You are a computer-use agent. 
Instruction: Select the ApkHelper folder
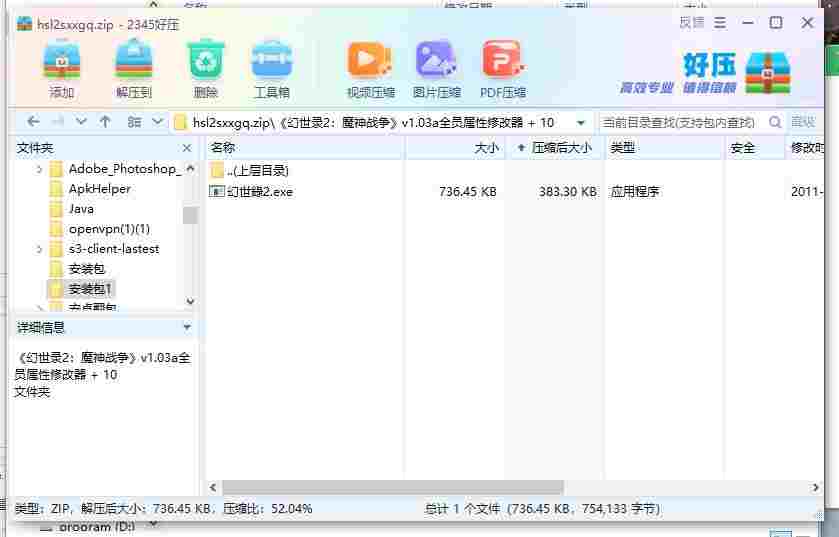90,189
